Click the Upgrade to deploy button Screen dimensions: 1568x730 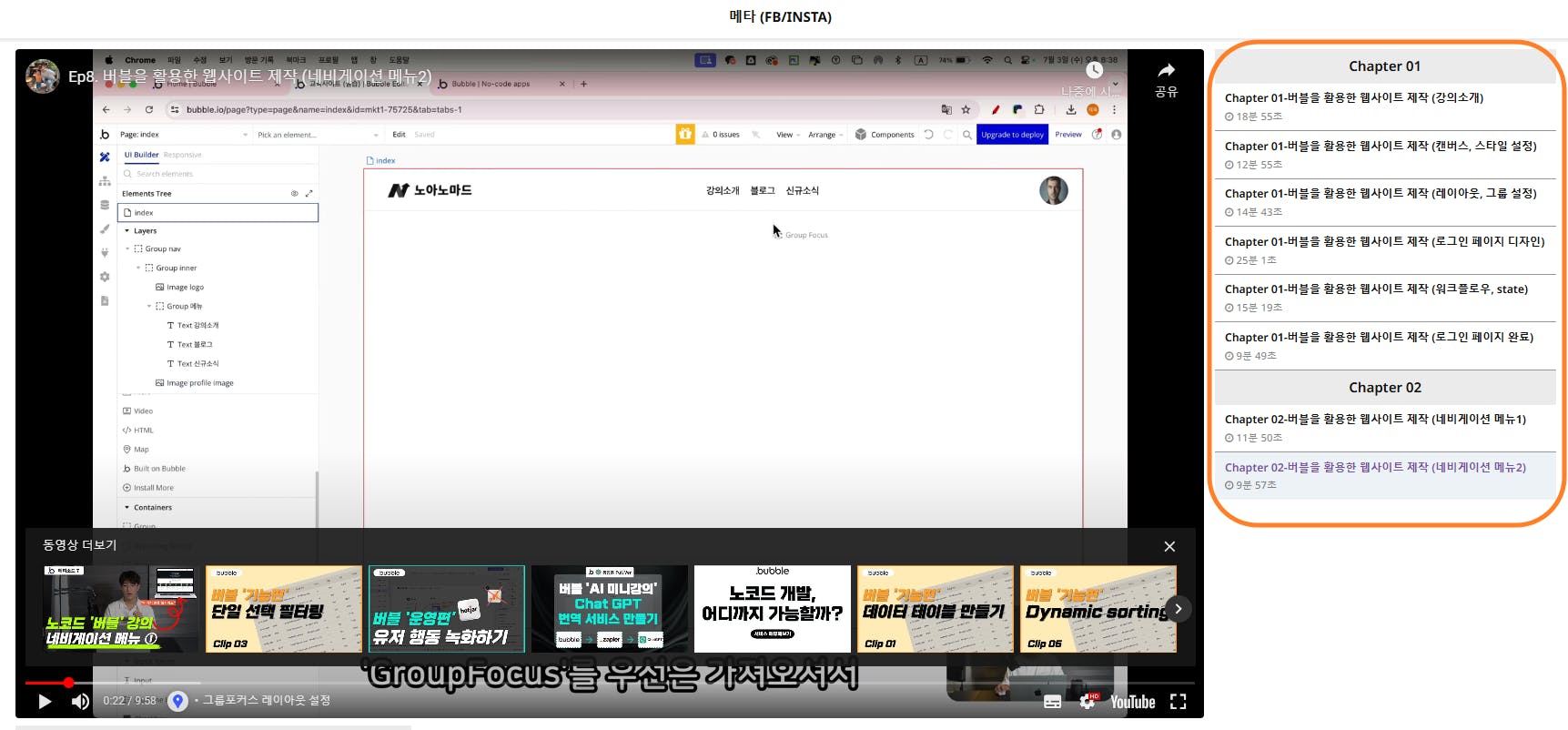click(x=1013, y=135)
